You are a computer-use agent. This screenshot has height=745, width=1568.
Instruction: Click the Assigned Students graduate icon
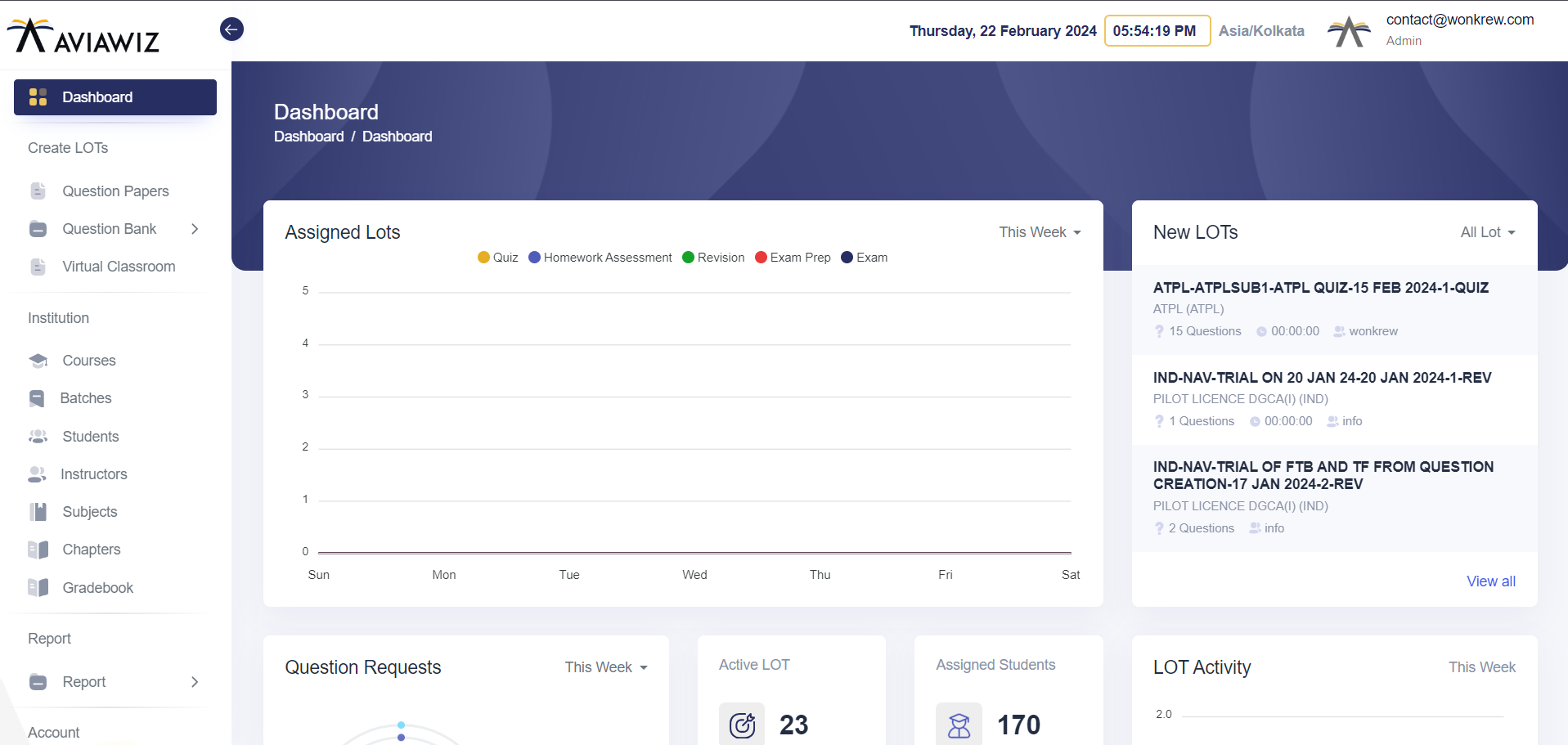coord(959,725)
